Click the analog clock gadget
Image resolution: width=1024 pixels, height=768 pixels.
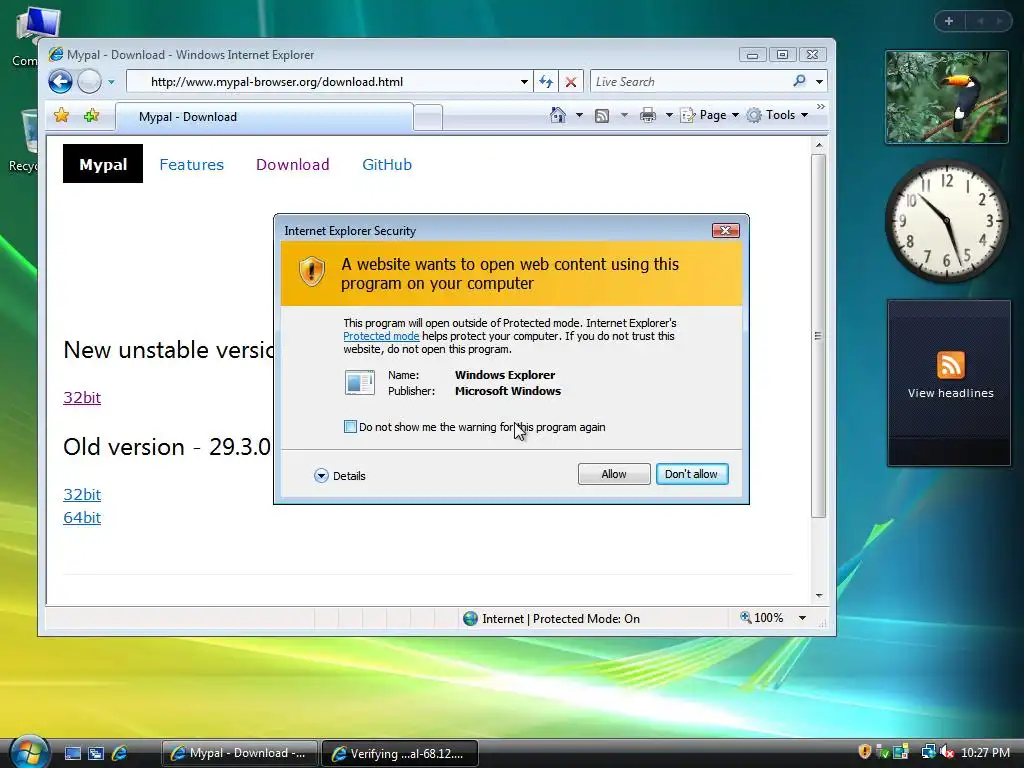point(947,221)
